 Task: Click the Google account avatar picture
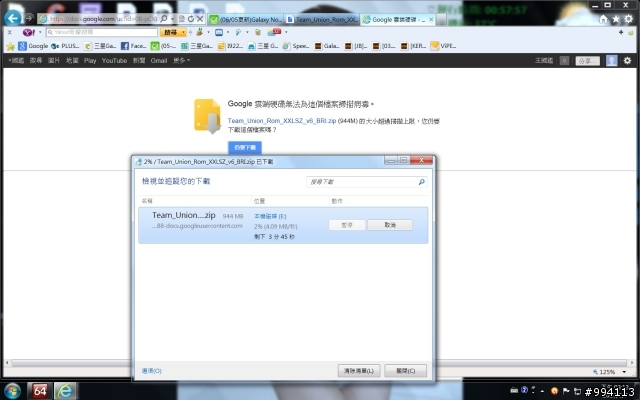coord(611,60)
